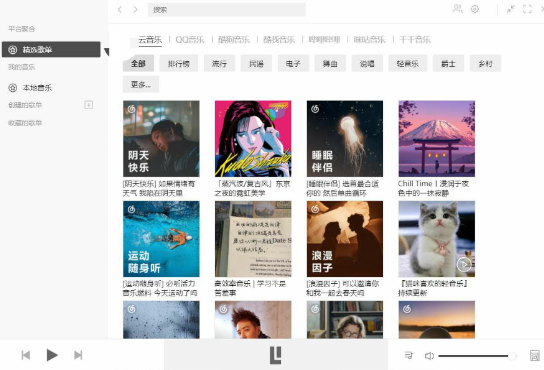Expand more genre filters with 更多...
This screenshot has width=544, height=370.
pyautogui.click(x=141, y=84)
